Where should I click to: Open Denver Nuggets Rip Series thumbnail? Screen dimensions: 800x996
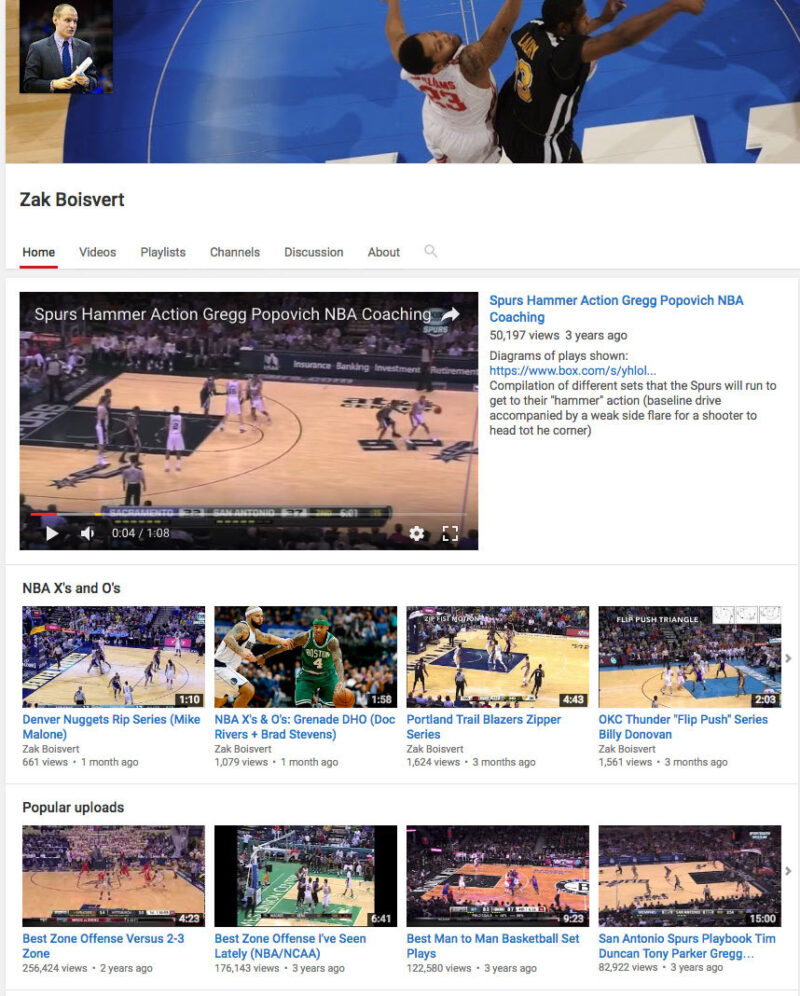114,657
